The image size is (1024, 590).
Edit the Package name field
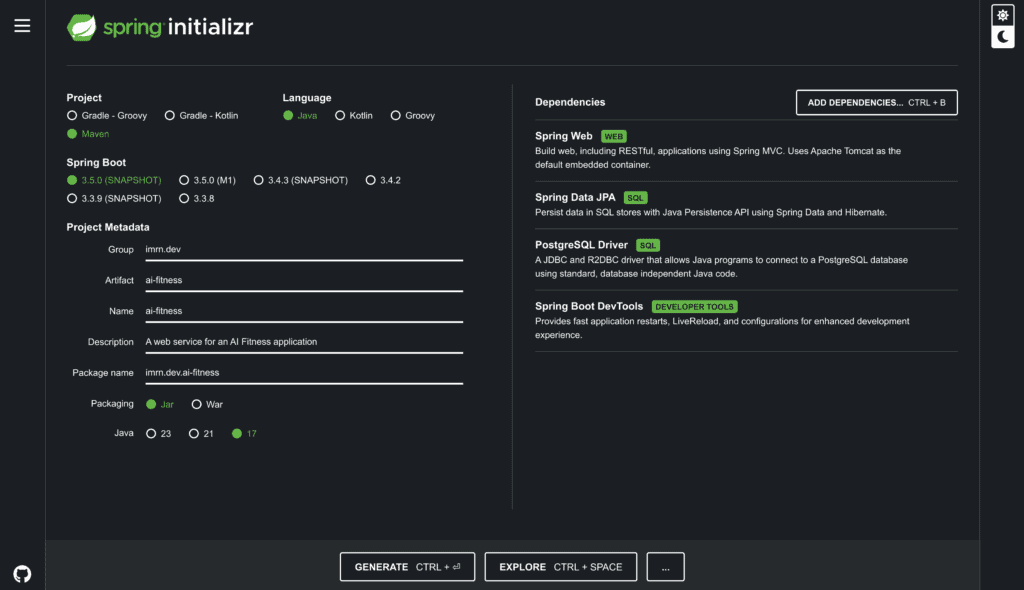point(304,372)
